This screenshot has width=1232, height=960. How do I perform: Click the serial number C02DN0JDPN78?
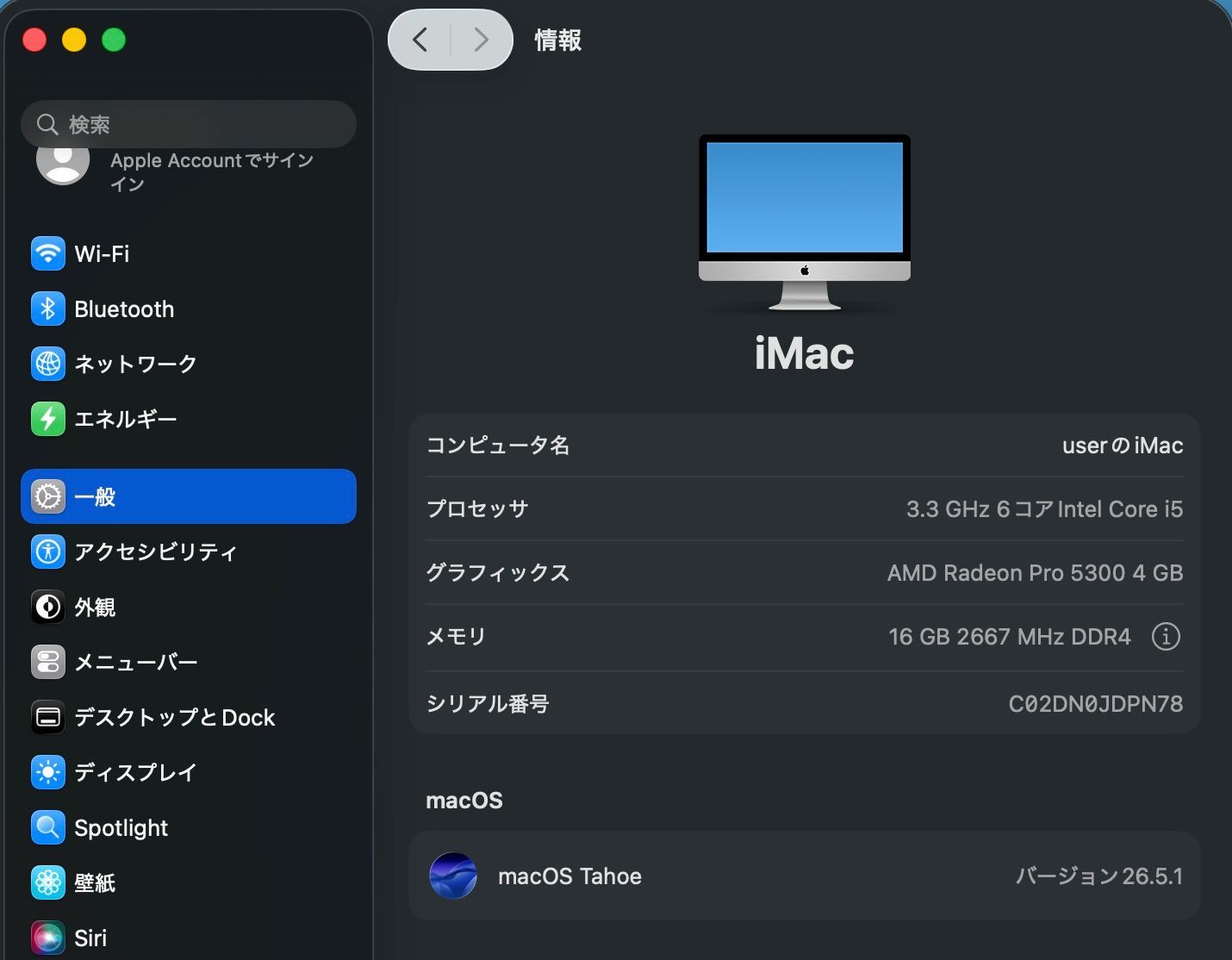click(x=1096, y=704)
